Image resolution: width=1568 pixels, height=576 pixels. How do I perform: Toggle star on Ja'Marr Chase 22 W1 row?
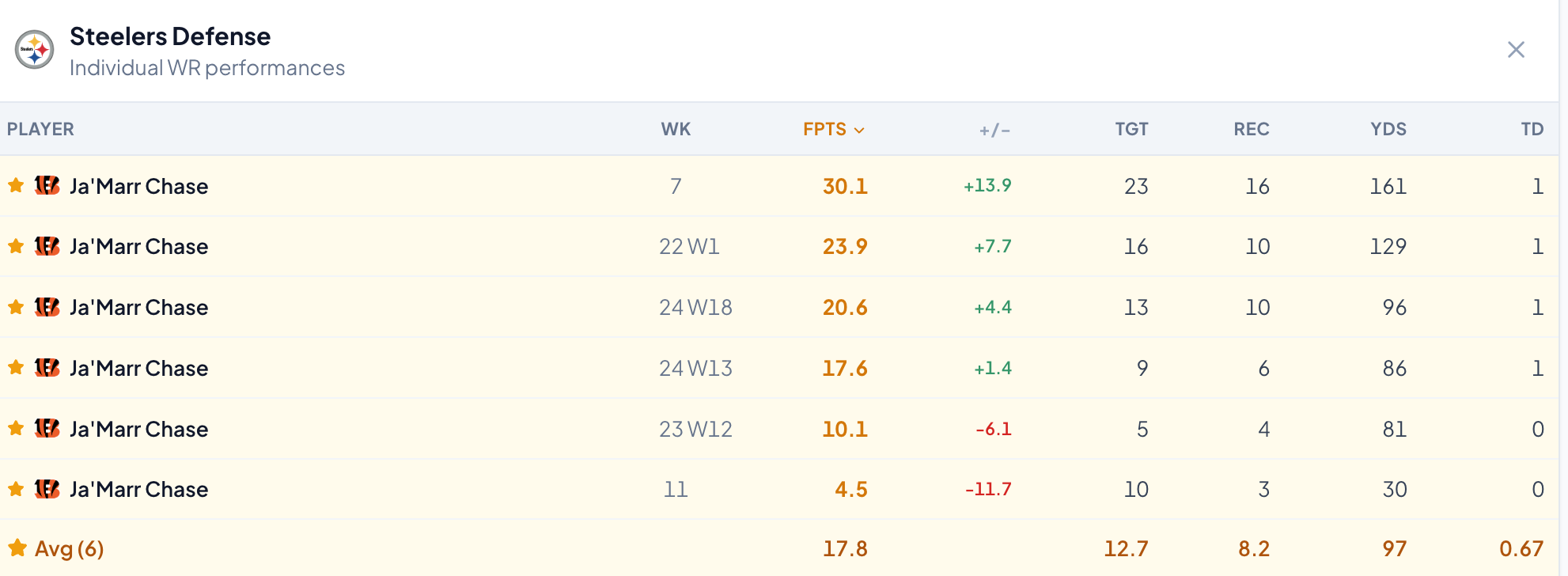click(16, 246)
